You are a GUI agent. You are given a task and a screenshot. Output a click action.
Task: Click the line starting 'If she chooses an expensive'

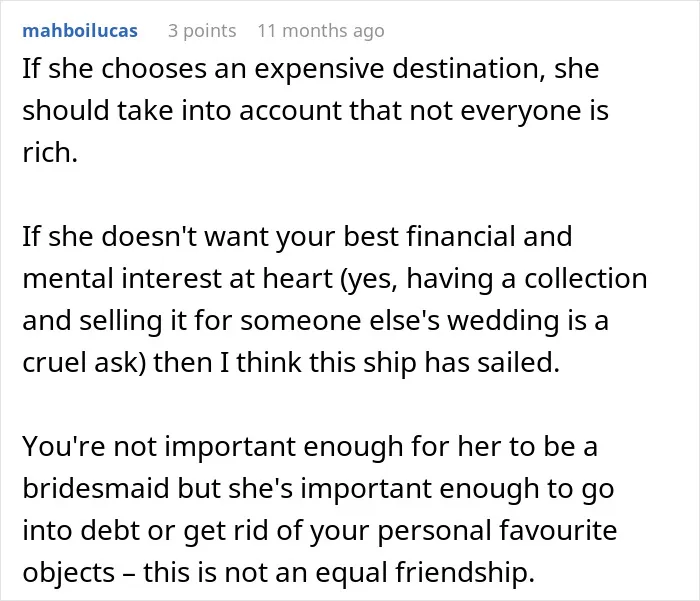[x=311, y=70]
